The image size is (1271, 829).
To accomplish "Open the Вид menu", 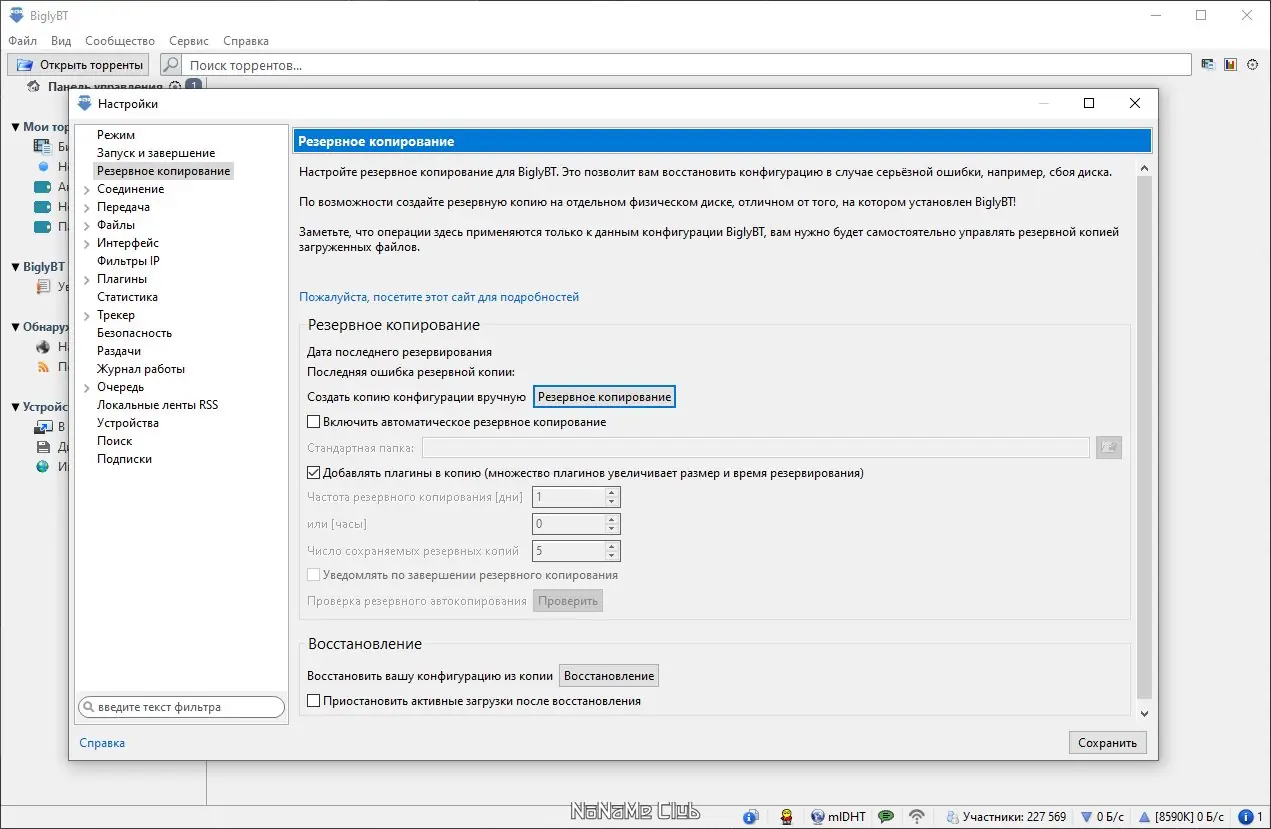I will pos(61,41).
